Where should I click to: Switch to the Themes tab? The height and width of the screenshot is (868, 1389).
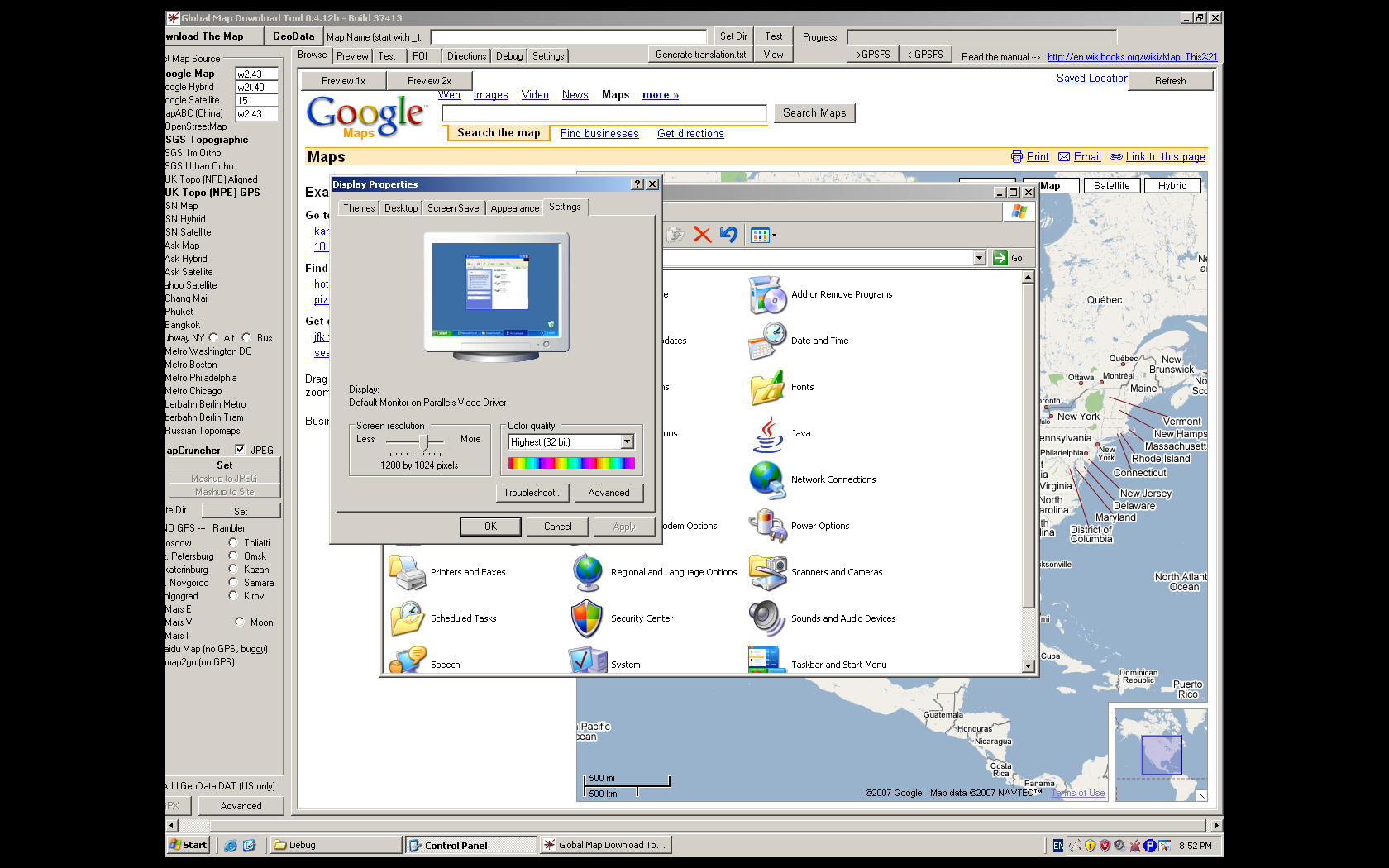point(359,208)
